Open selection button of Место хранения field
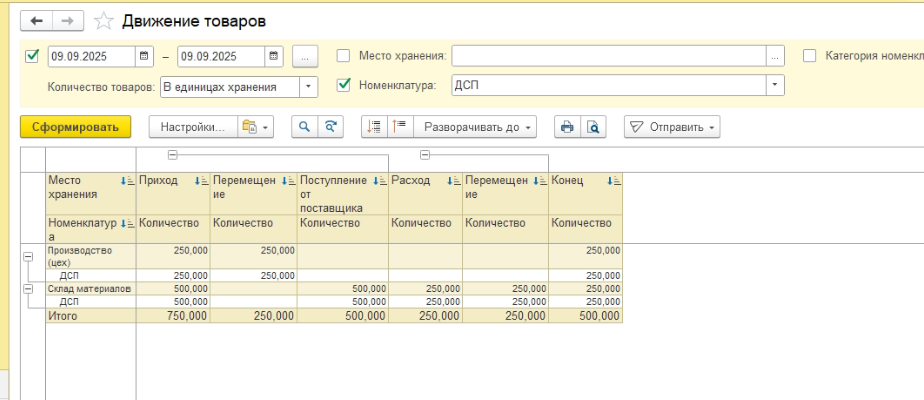 point(775,56)
